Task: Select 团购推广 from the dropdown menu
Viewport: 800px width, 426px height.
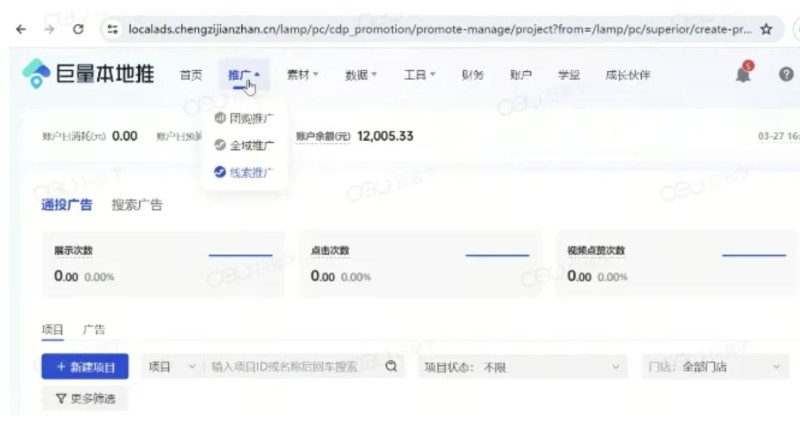Action: click(244, 118)
